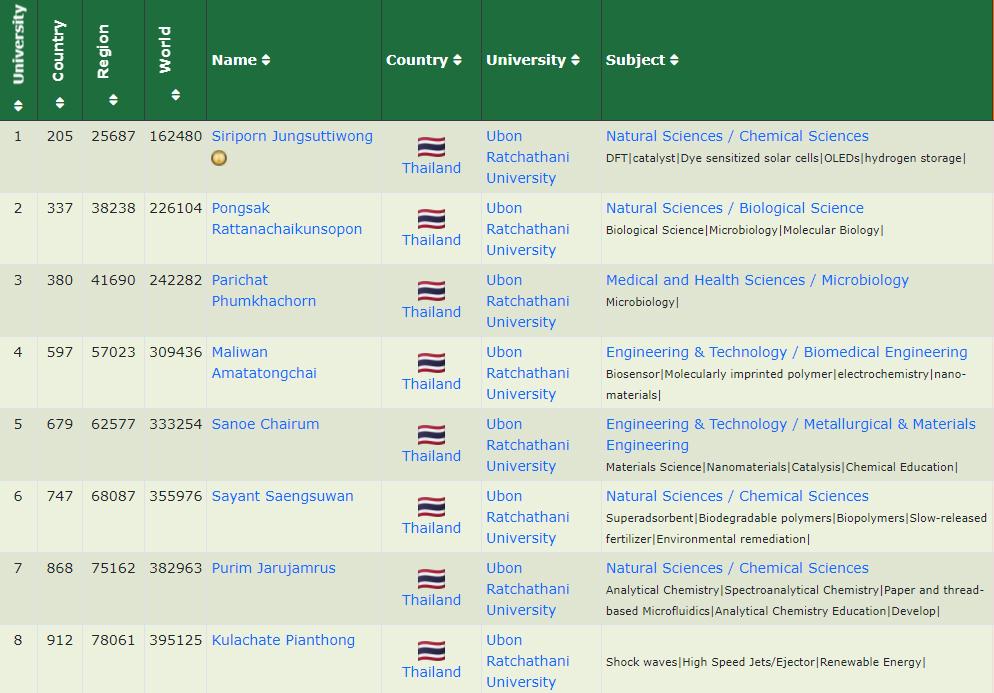Click Thailand flag in Sanoe Chairum row
Image resolution: width=994 pixels, height=693 pixels.
point(431,435)
